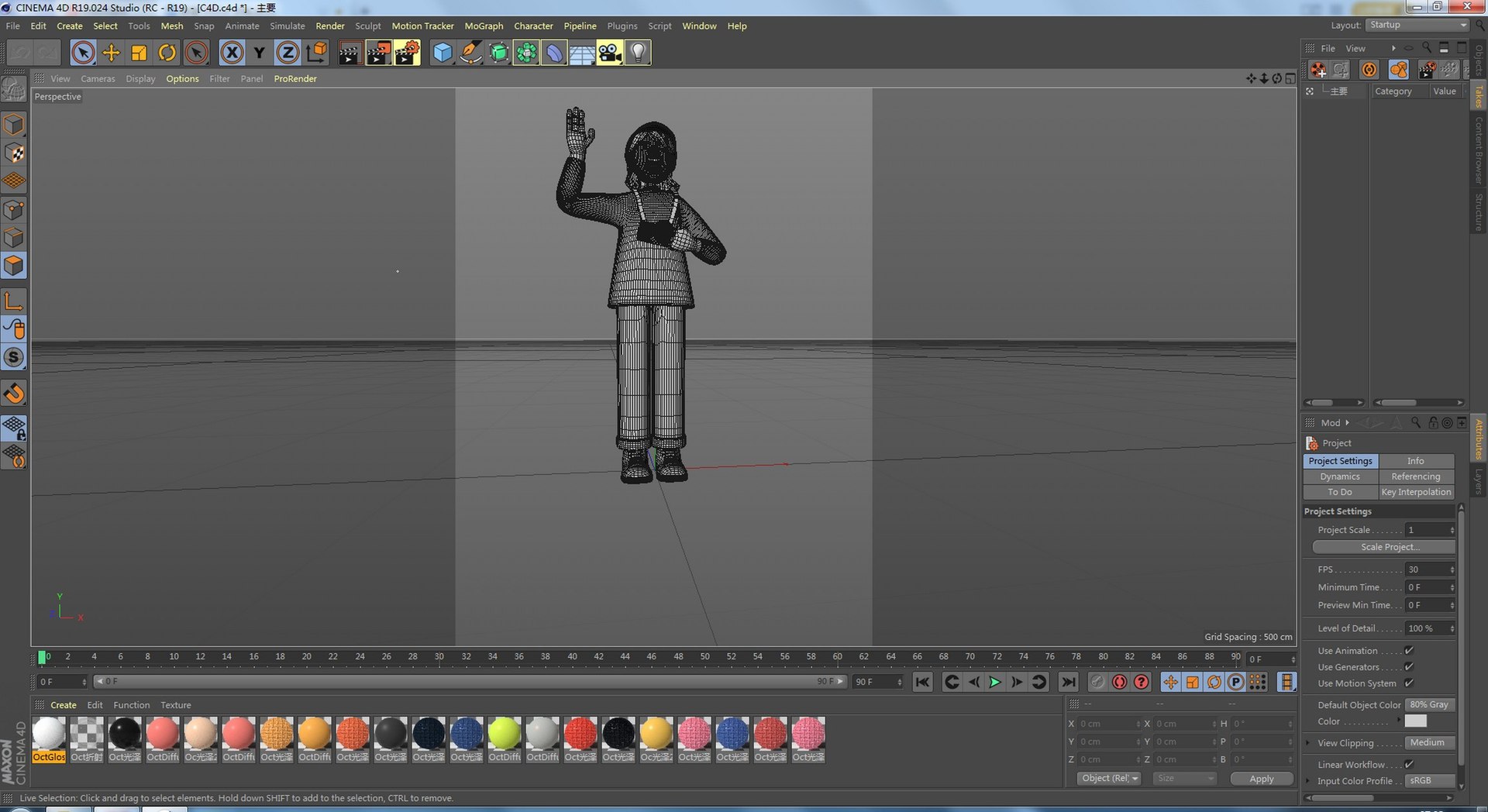This screenshot has height=812, width=1488.
Task: Toggle the Y axis lock
Action: (260, 53)
